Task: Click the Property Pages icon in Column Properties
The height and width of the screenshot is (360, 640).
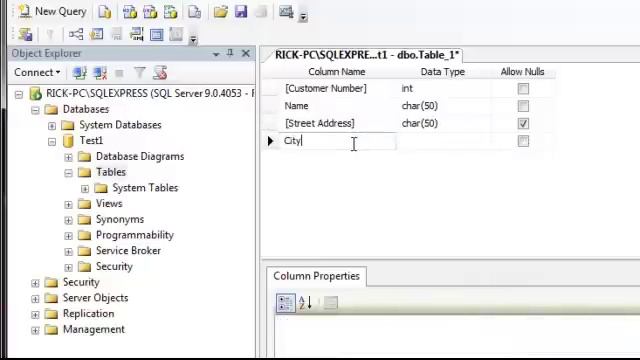Action: tap(330, 303)
